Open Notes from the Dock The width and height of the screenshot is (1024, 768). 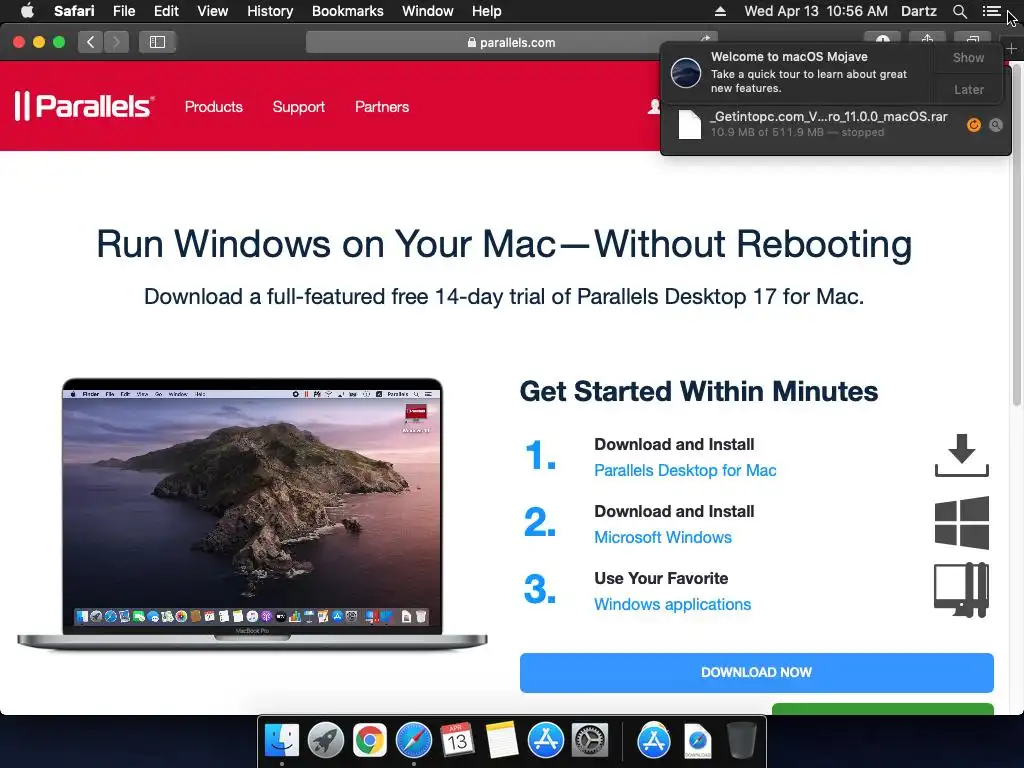(x=502, y=741)
